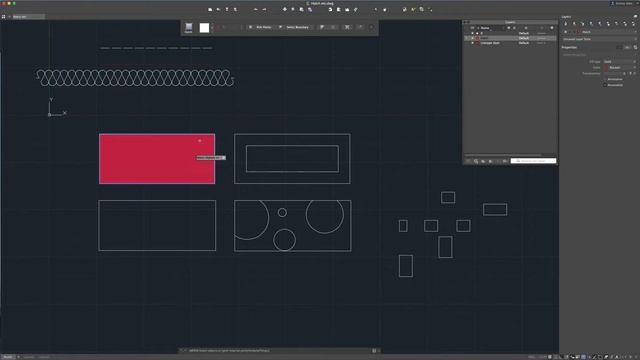Toggle visibility of layer 0

coord(473,33)
